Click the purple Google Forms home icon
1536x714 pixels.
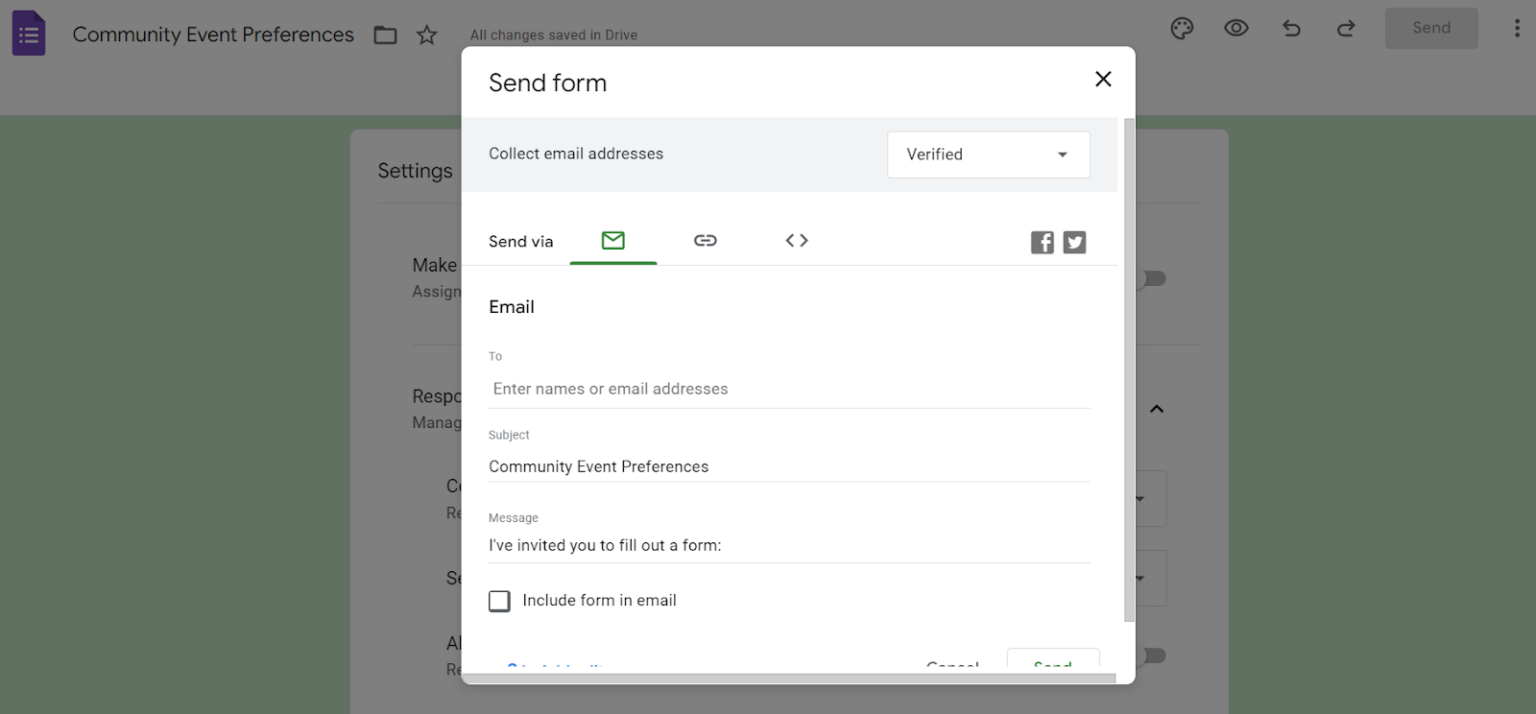[x=28, y=32]
